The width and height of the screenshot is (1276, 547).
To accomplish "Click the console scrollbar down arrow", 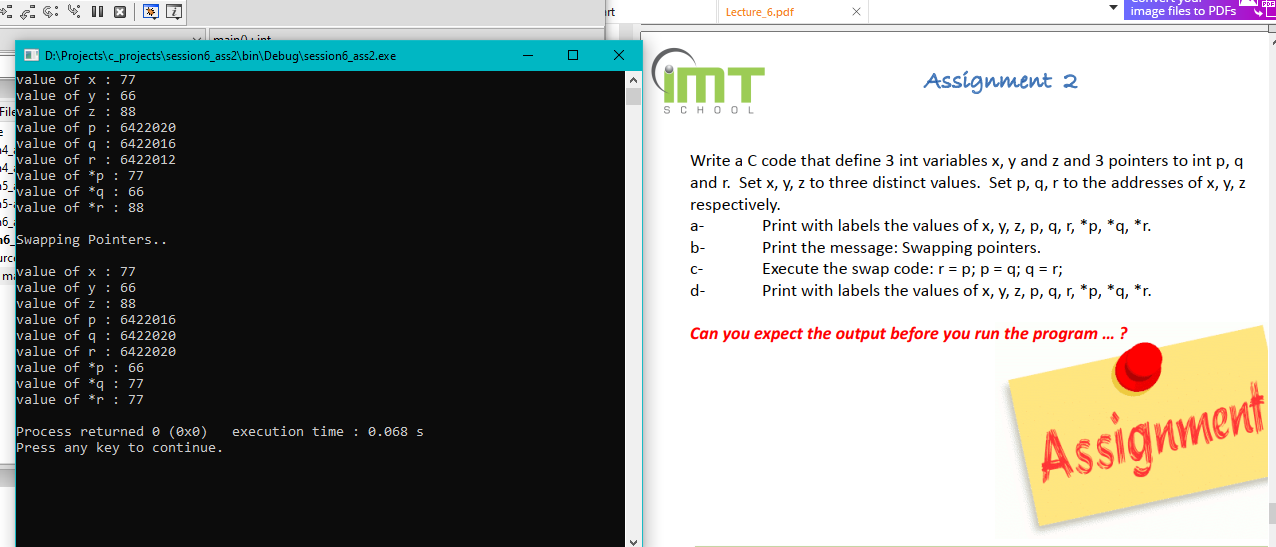I will pyautogui.click(x=632, y=540).
